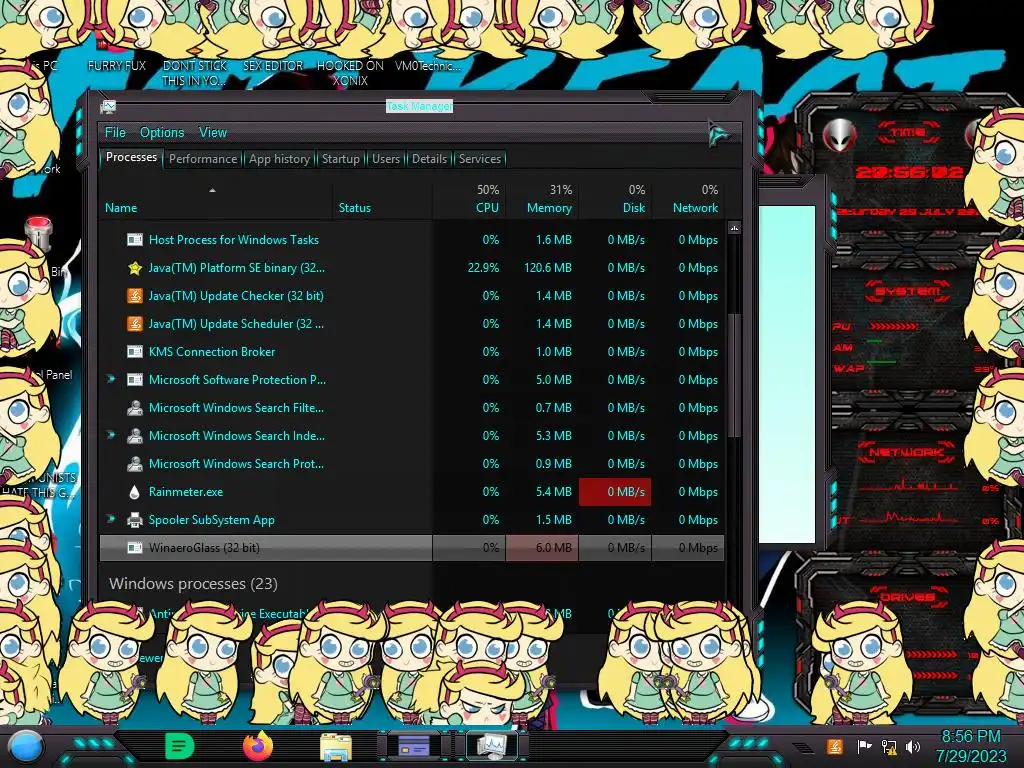Click the Java Update Scheduler icon
Viewport: 1024px width, 768px height.
tap(135, 324)
